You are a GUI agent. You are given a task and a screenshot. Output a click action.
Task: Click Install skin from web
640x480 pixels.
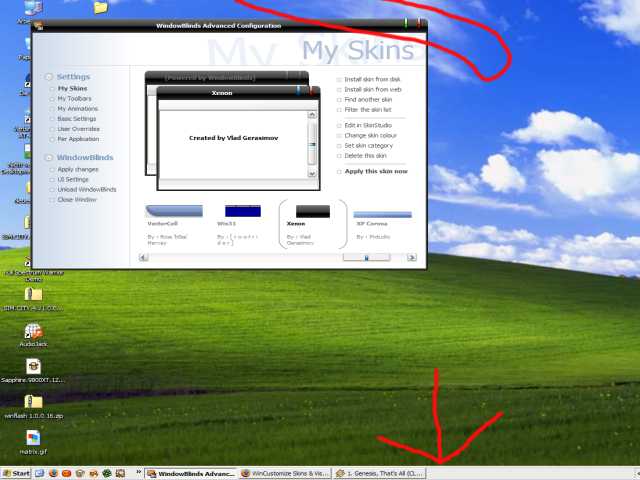373,89
